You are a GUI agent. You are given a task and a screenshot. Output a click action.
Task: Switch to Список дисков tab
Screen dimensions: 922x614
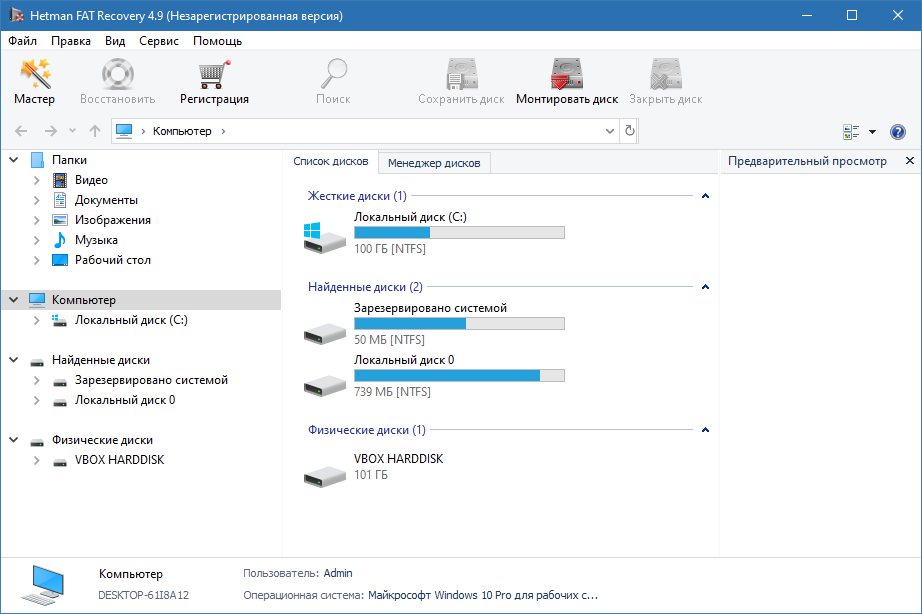point(331,161)
